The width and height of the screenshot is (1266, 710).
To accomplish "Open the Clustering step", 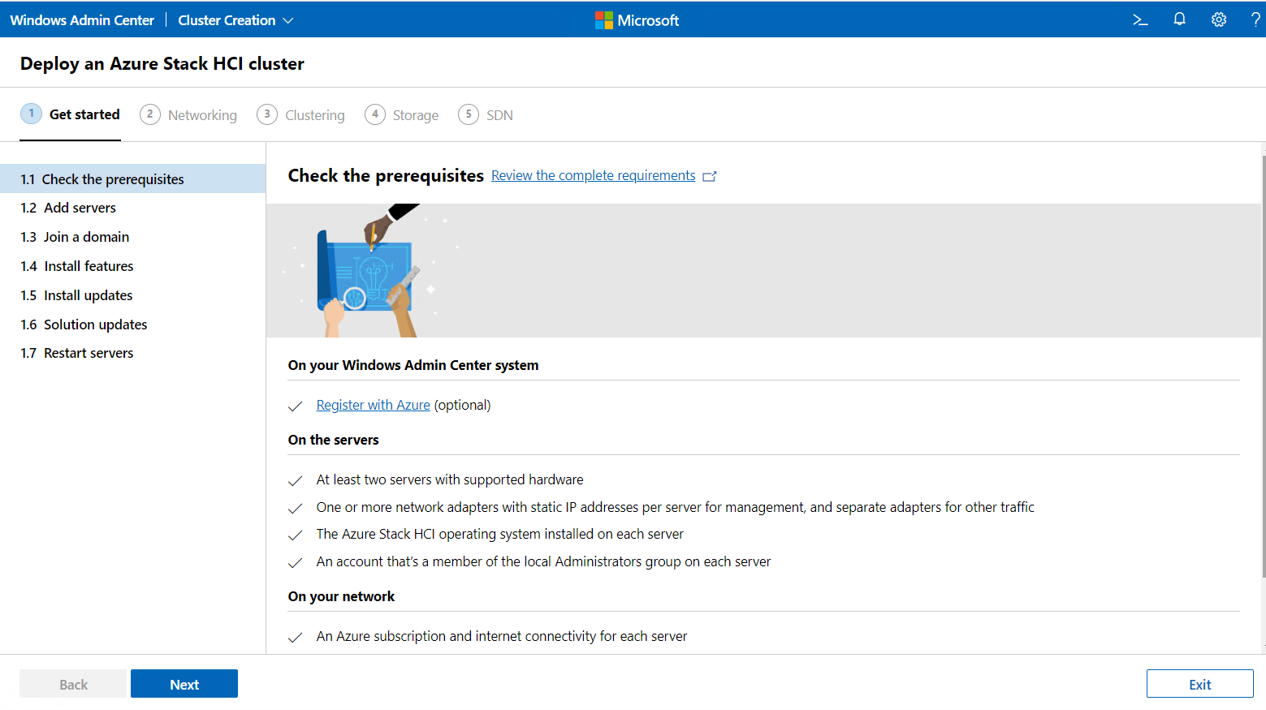I will [314, 114].
